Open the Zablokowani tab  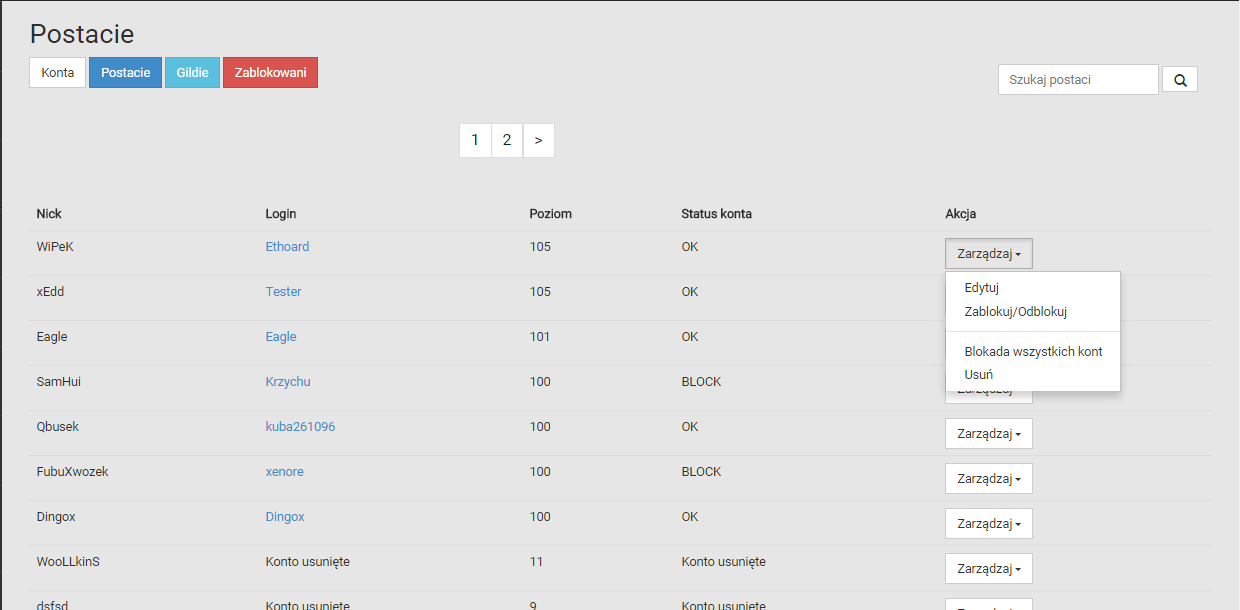270,73
